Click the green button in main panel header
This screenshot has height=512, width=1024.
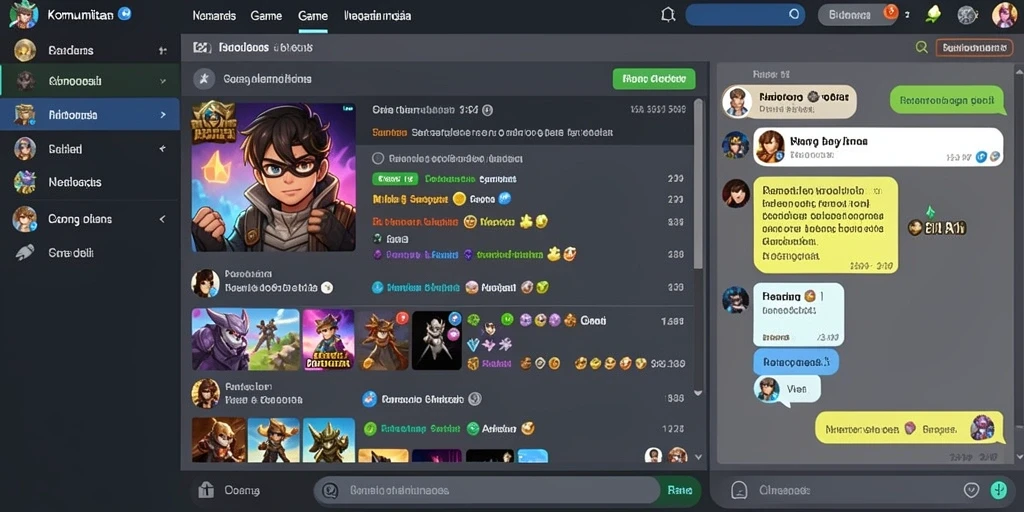point(654,79)
